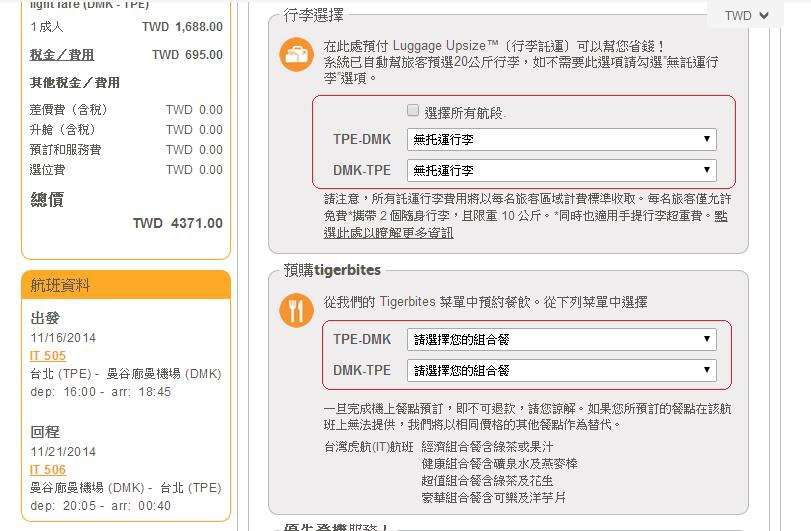Click the 健康組合餐含礦泉水及燕麥棒 text
The image size is (811, 531).
pos(499,464)
